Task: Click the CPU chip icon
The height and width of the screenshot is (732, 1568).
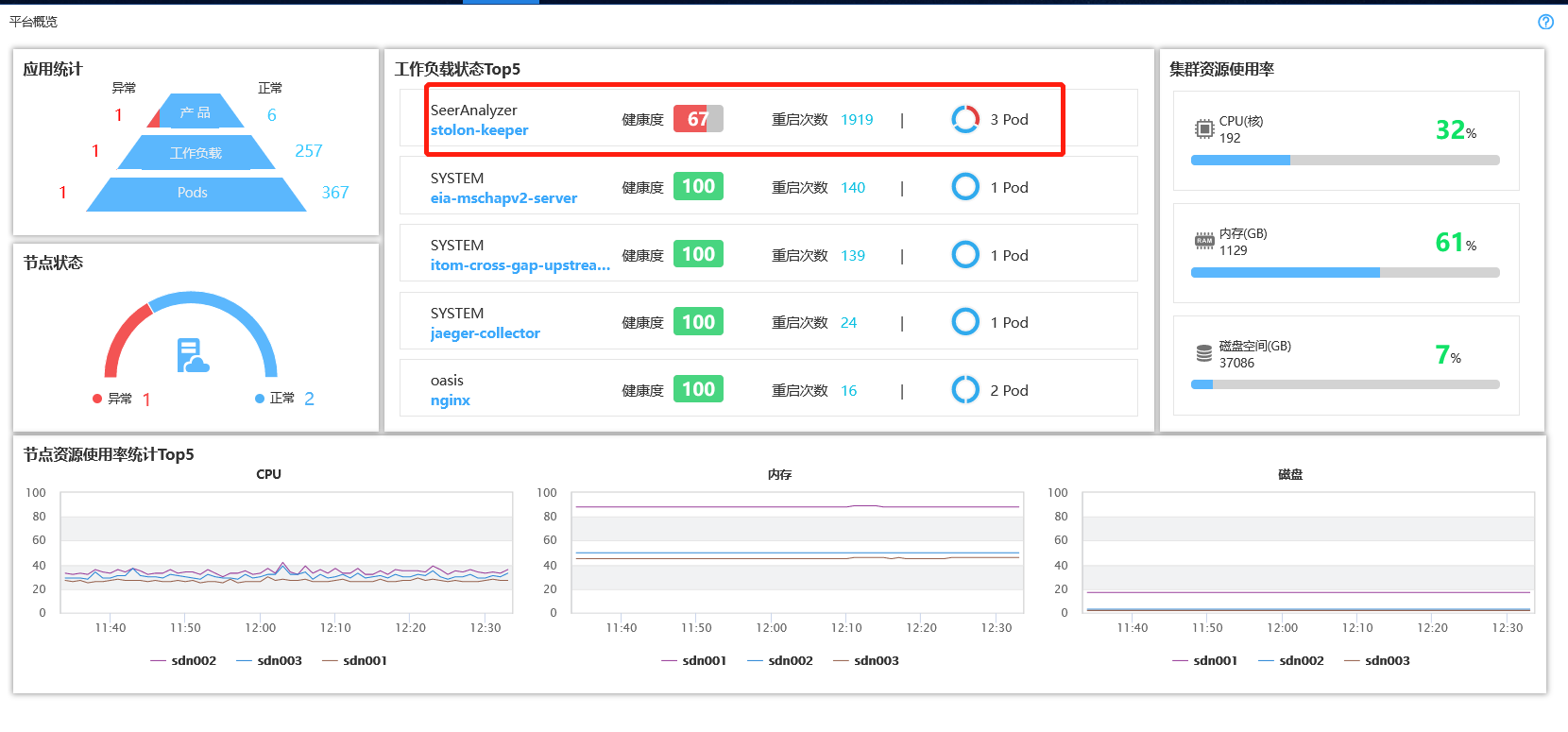Action: 1203,129
